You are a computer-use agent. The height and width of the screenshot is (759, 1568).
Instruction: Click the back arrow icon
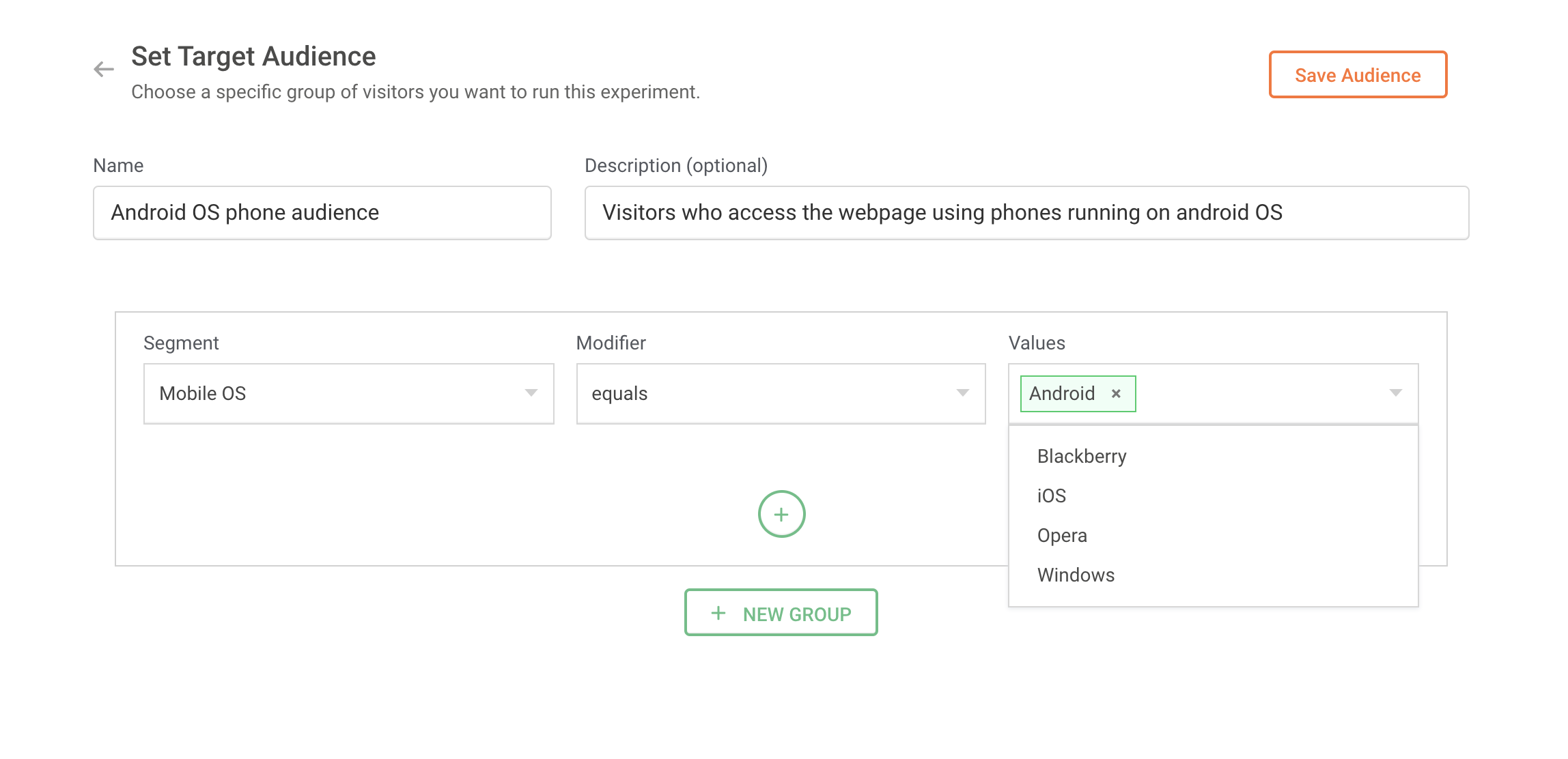pos(104,69)
